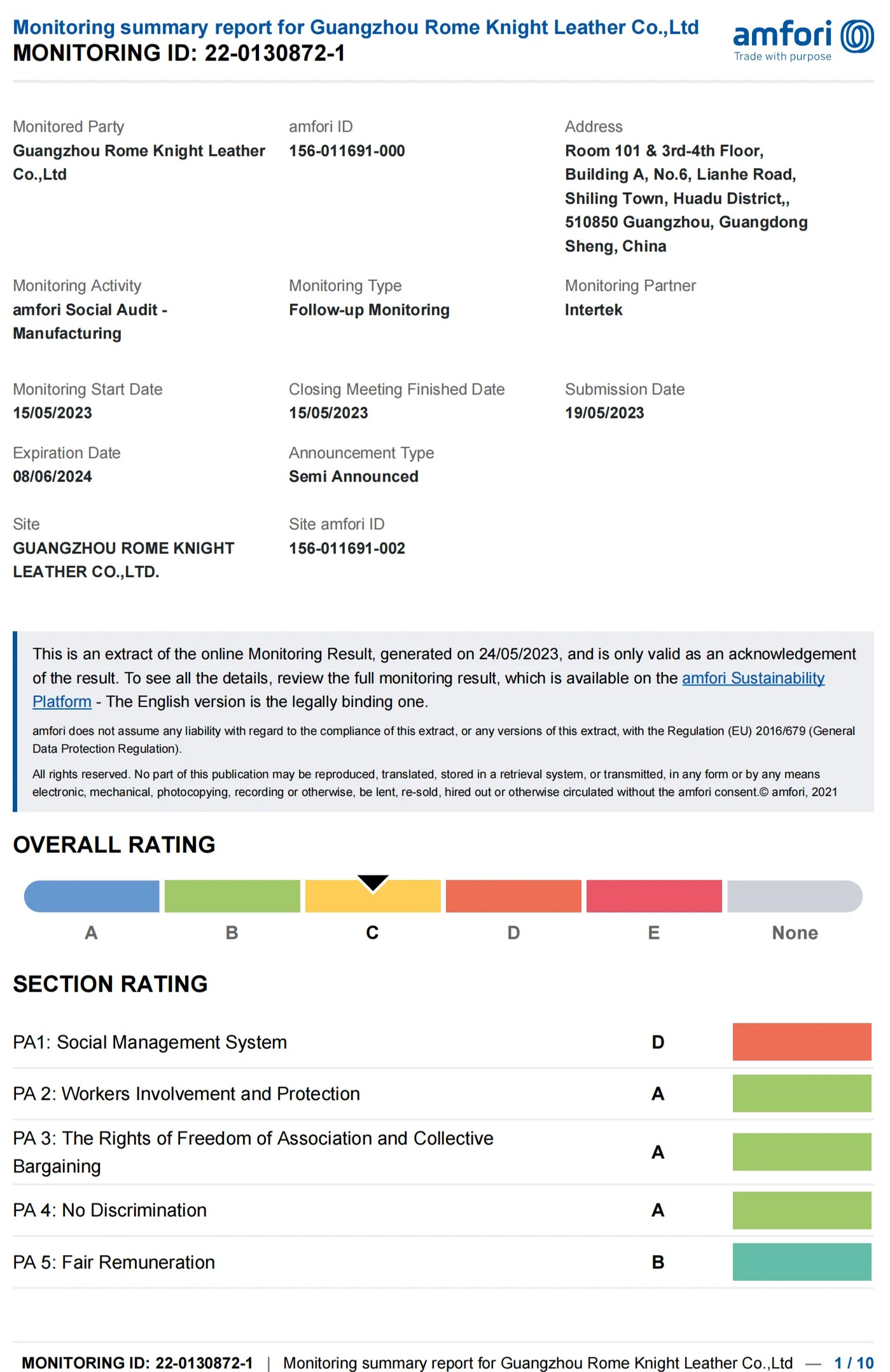Click the PA1 Social Management System row
This screenshot has height=1372, width=890.
click(x=443, y=1042)
